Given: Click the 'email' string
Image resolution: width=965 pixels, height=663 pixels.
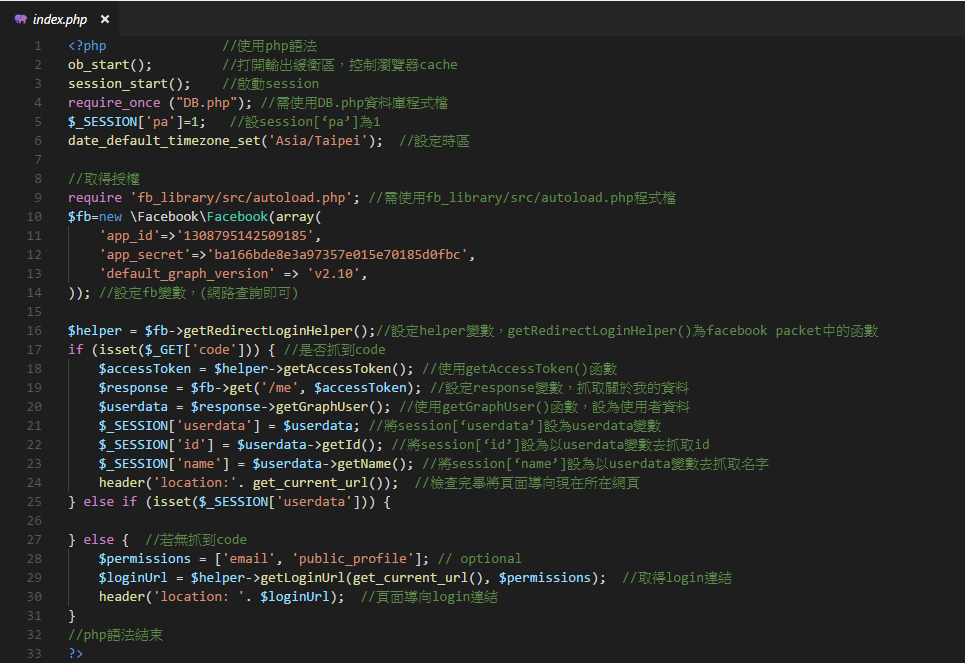Looking at the screenshot, I should [x=249, y=559].
